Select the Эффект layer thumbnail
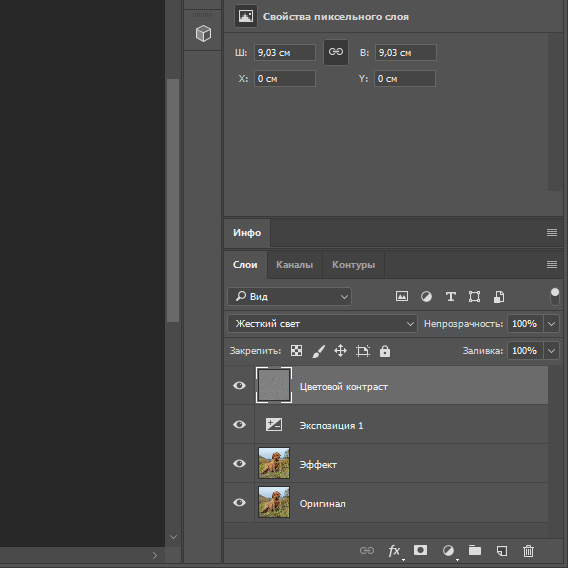Image resolution: width=568 pixels, height=568 pixels. 274,463
